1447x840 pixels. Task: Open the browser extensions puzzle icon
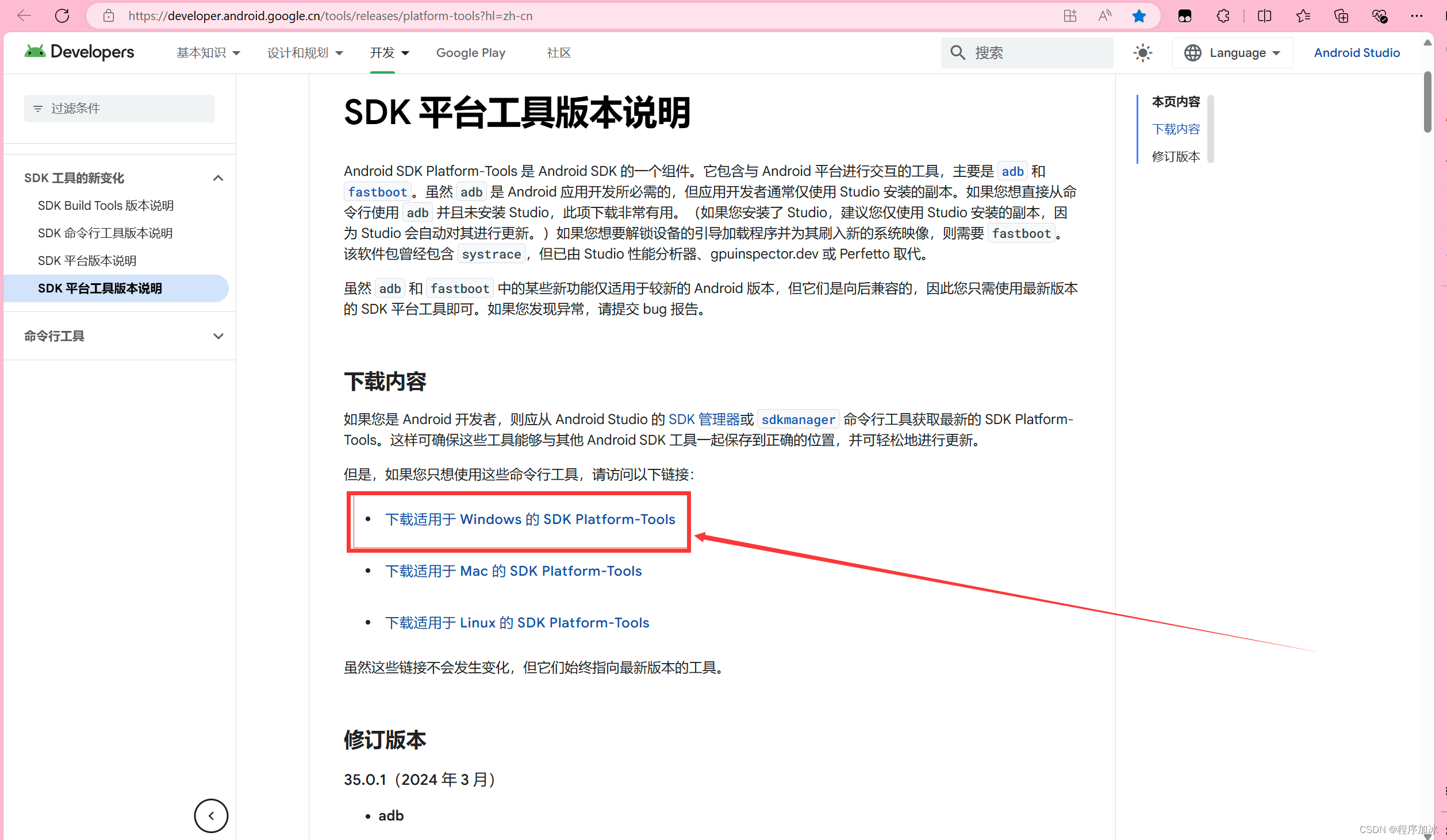coord(1223,16)
